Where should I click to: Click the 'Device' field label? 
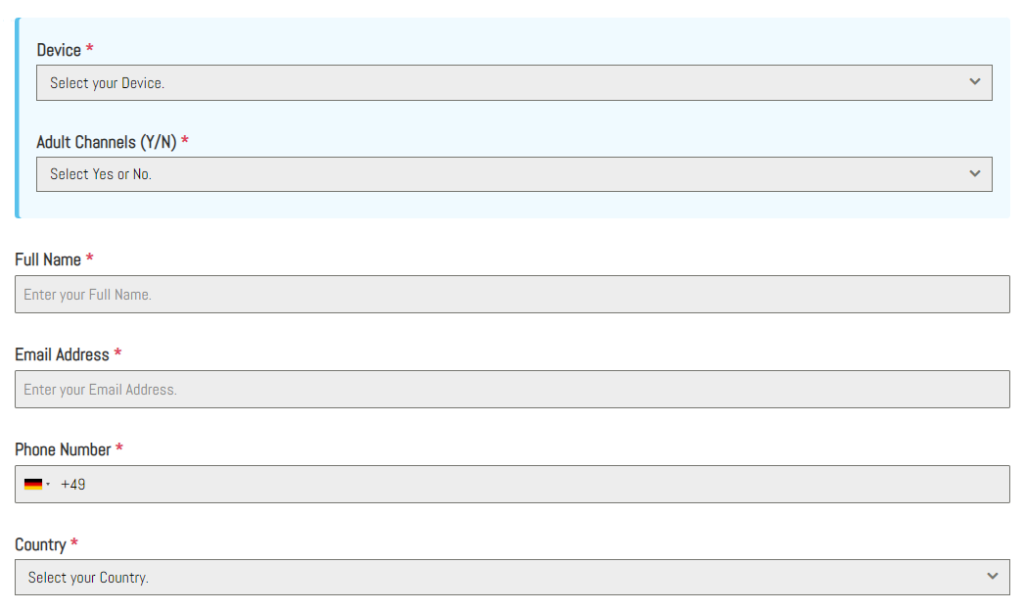click(x=59, y=50)
